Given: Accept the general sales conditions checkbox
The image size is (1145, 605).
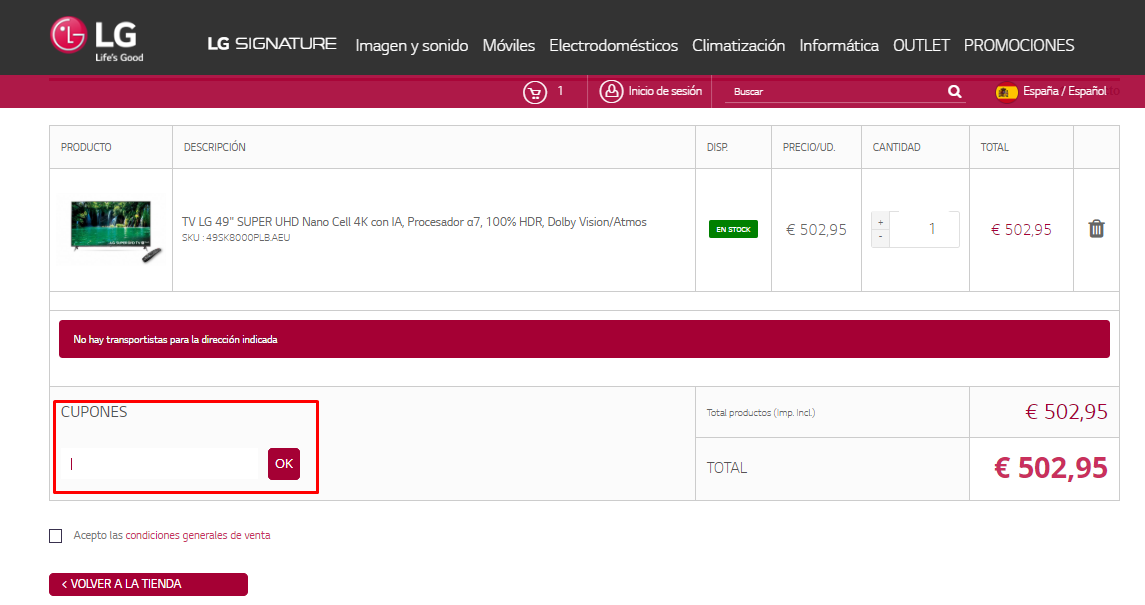Looking at the screenshot, I should coord(56,536).
